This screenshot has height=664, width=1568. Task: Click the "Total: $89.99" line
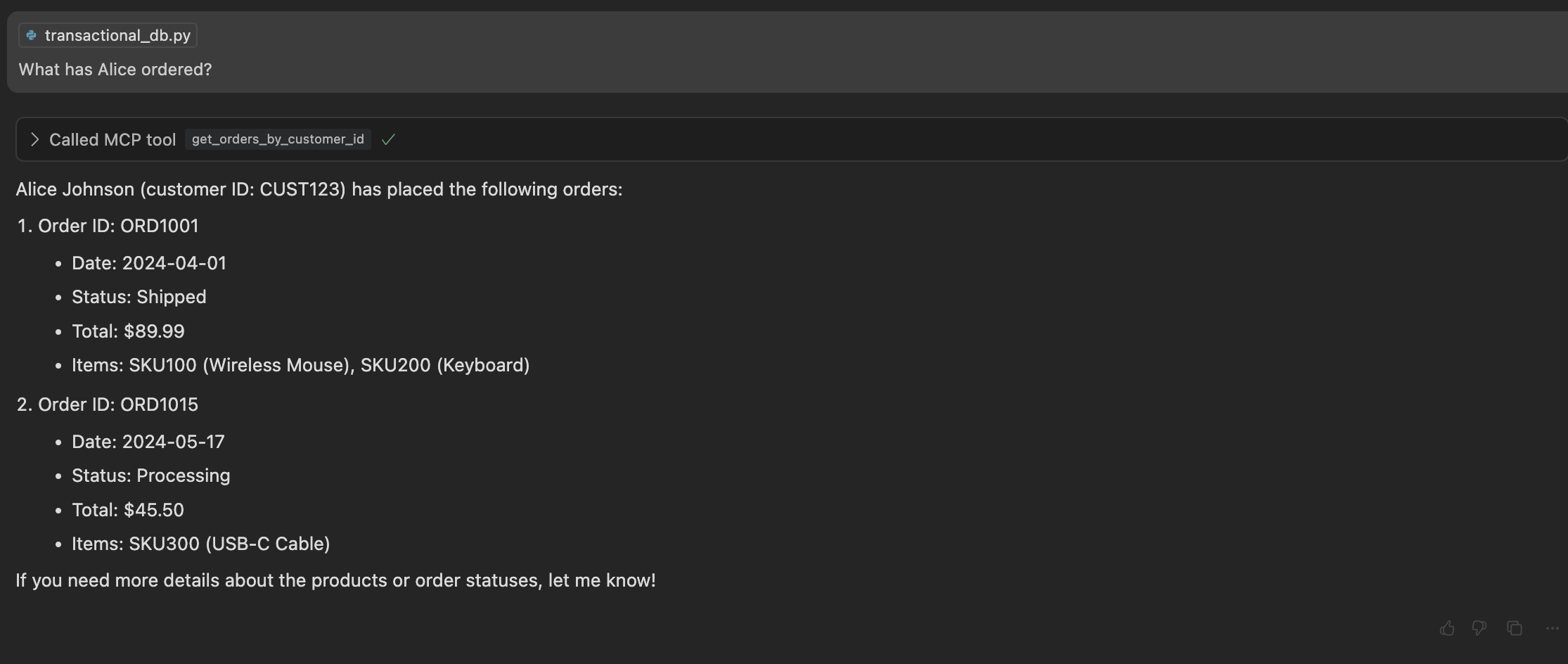point(128,331)
